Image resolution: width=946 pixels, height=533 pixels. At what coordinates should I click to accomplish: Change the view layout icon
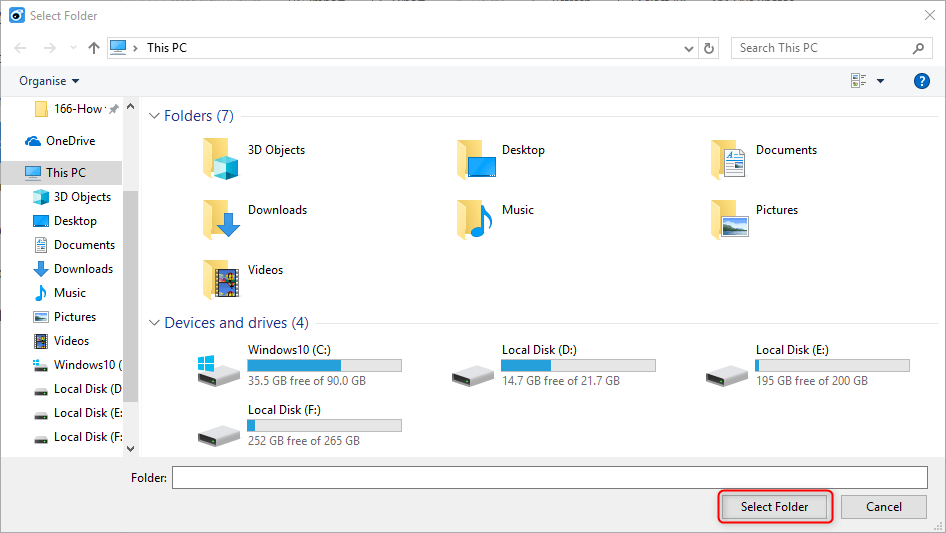click(859, 80)
